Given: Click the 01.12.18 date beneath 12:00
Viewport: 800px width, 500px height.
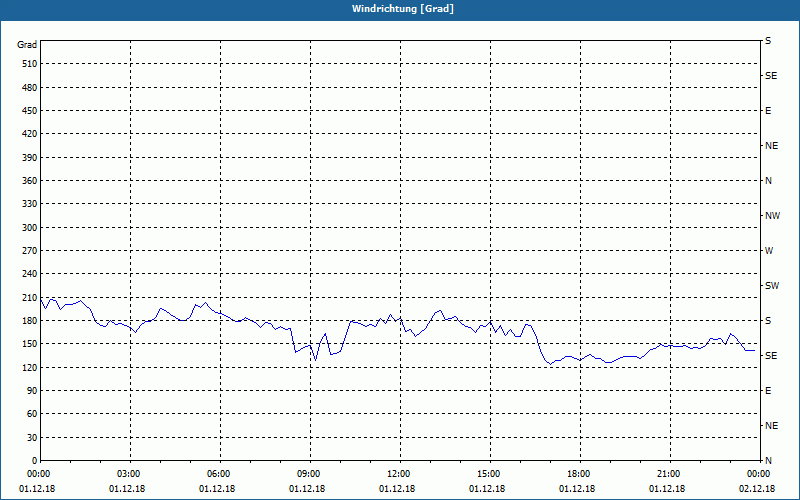Looking at the screenshot, I should pos(397,489).
